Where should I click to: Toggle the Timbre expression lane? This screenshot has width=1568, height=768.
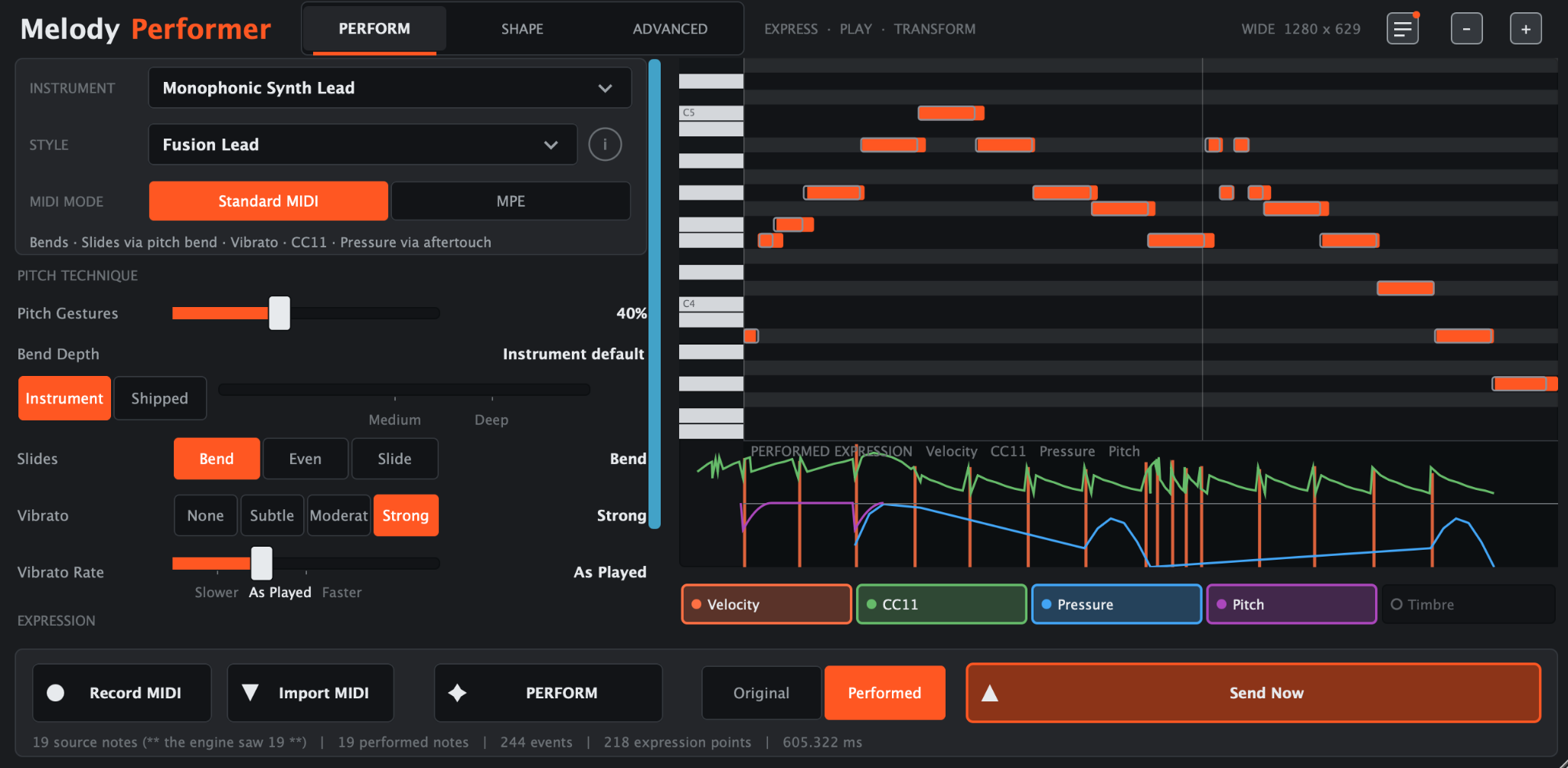(x=1468, y=604)
